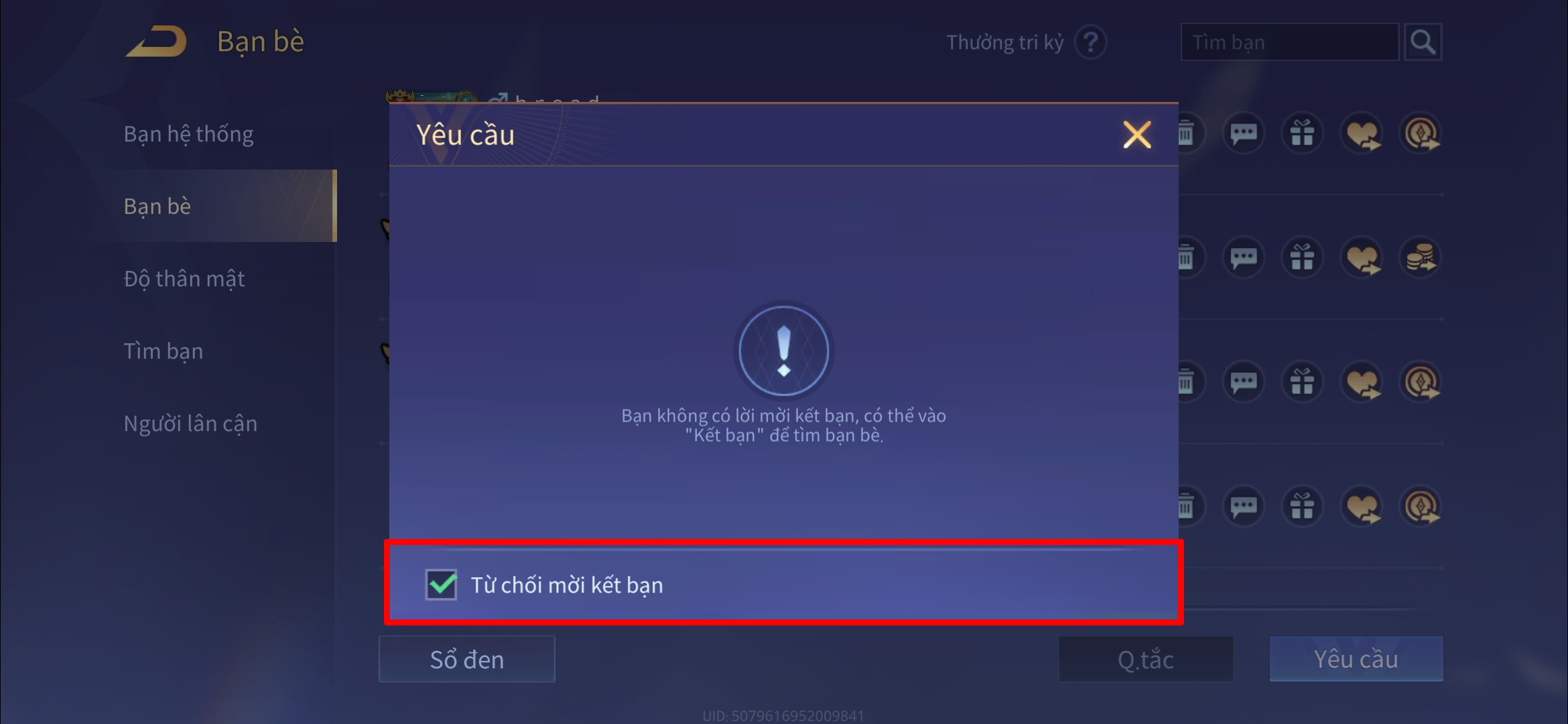
Task: Click the heart/favorite icon third row
Action: click(1361, 382)
